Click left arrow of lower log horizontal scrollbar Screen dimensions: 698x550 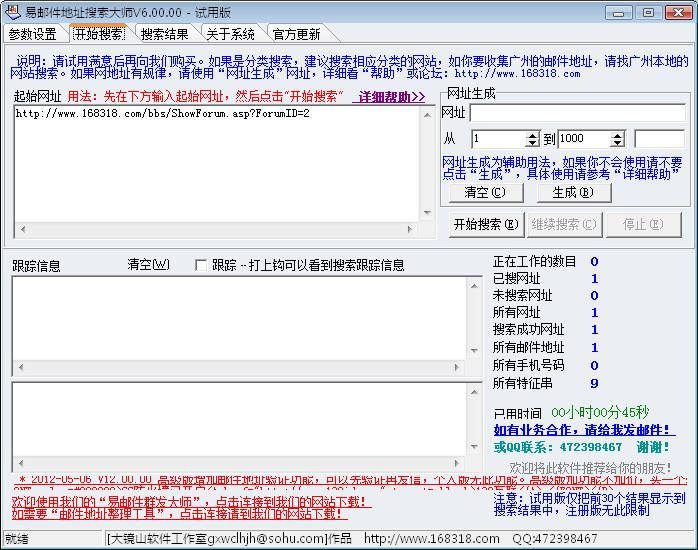(20, 463)
